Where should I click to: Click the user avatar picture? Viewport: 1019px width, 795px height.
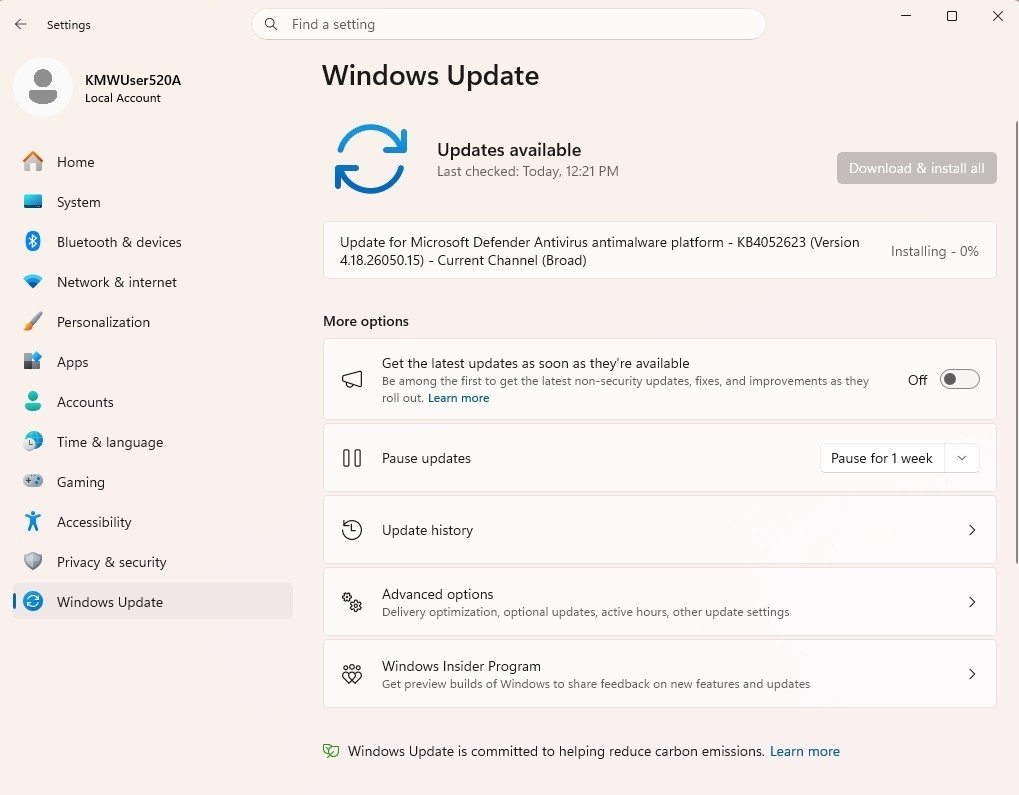(43, 87)
